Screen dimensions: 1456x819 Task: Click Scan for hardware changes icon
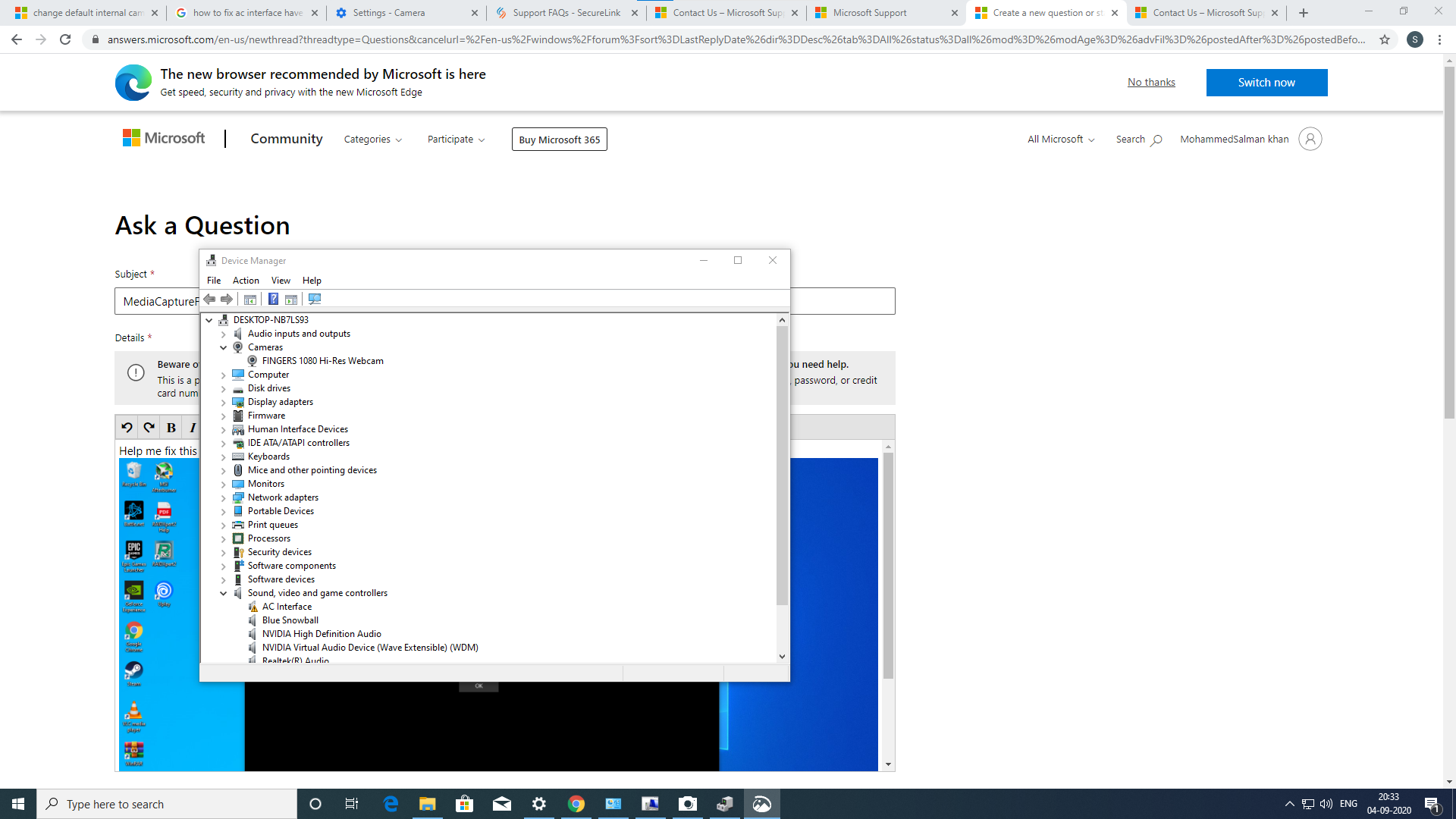point(315,300)
